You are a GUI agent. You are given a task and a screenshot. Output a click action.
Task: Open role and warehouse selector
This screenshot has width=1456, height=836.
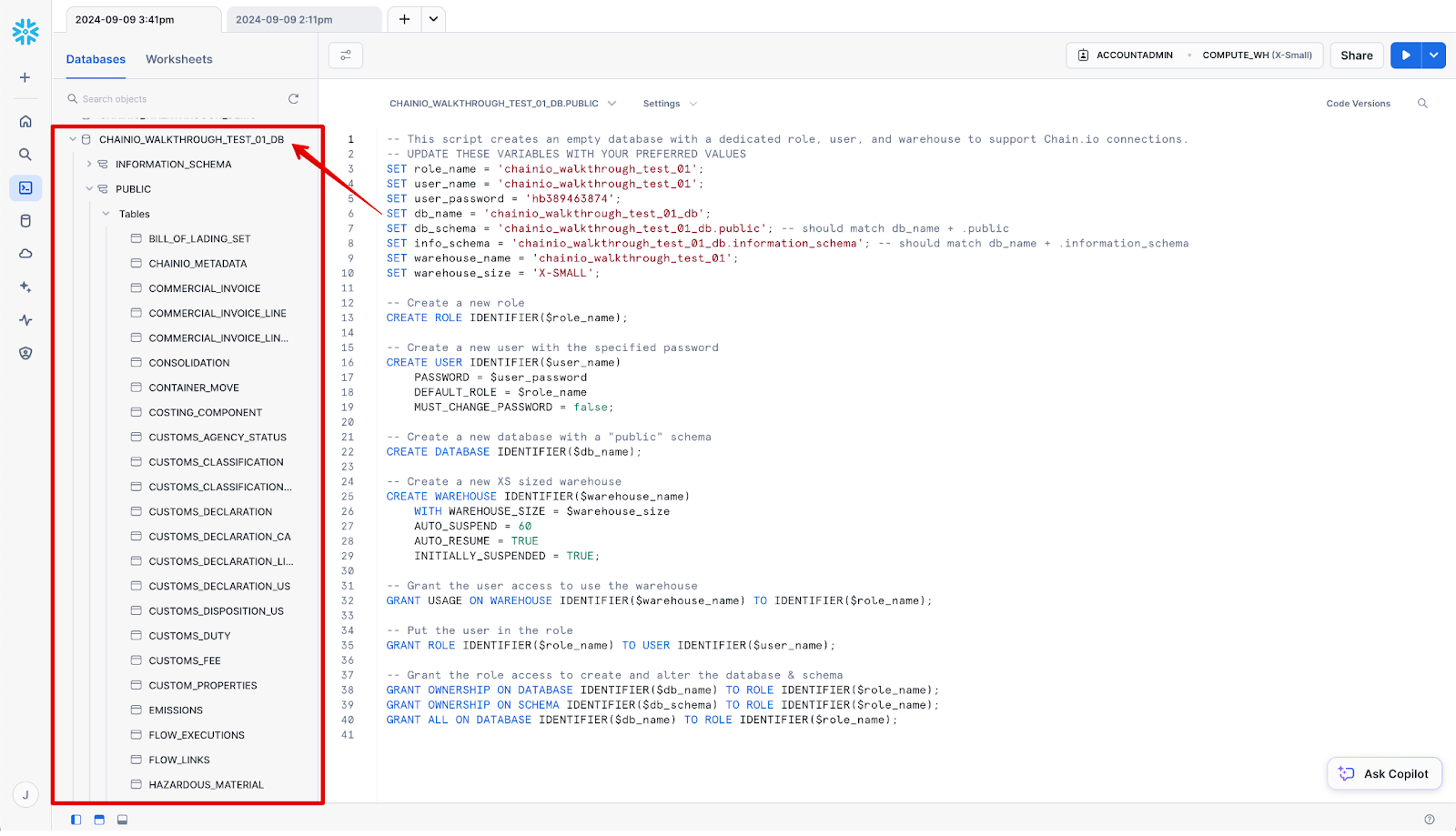click(x=1195, y=55)
